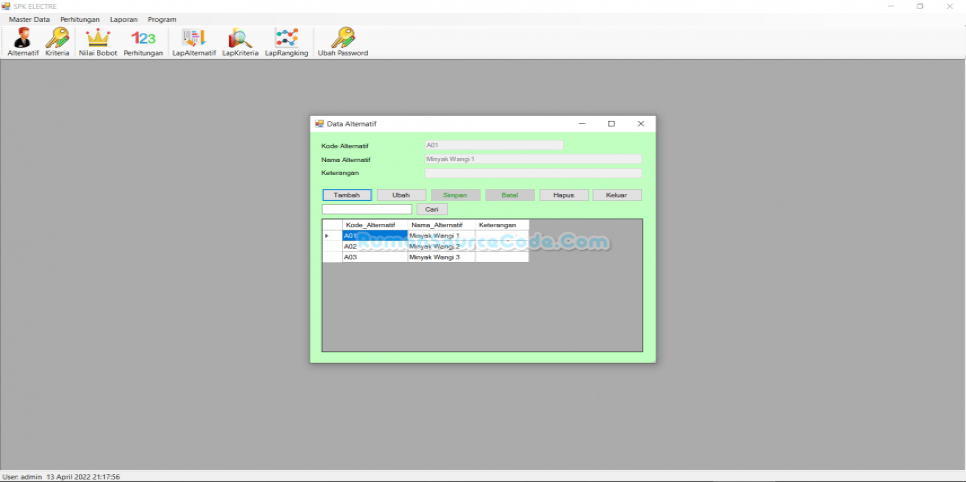Launch the Perhitungan 123 icon
Screen dimensions: 966x482
143,42
